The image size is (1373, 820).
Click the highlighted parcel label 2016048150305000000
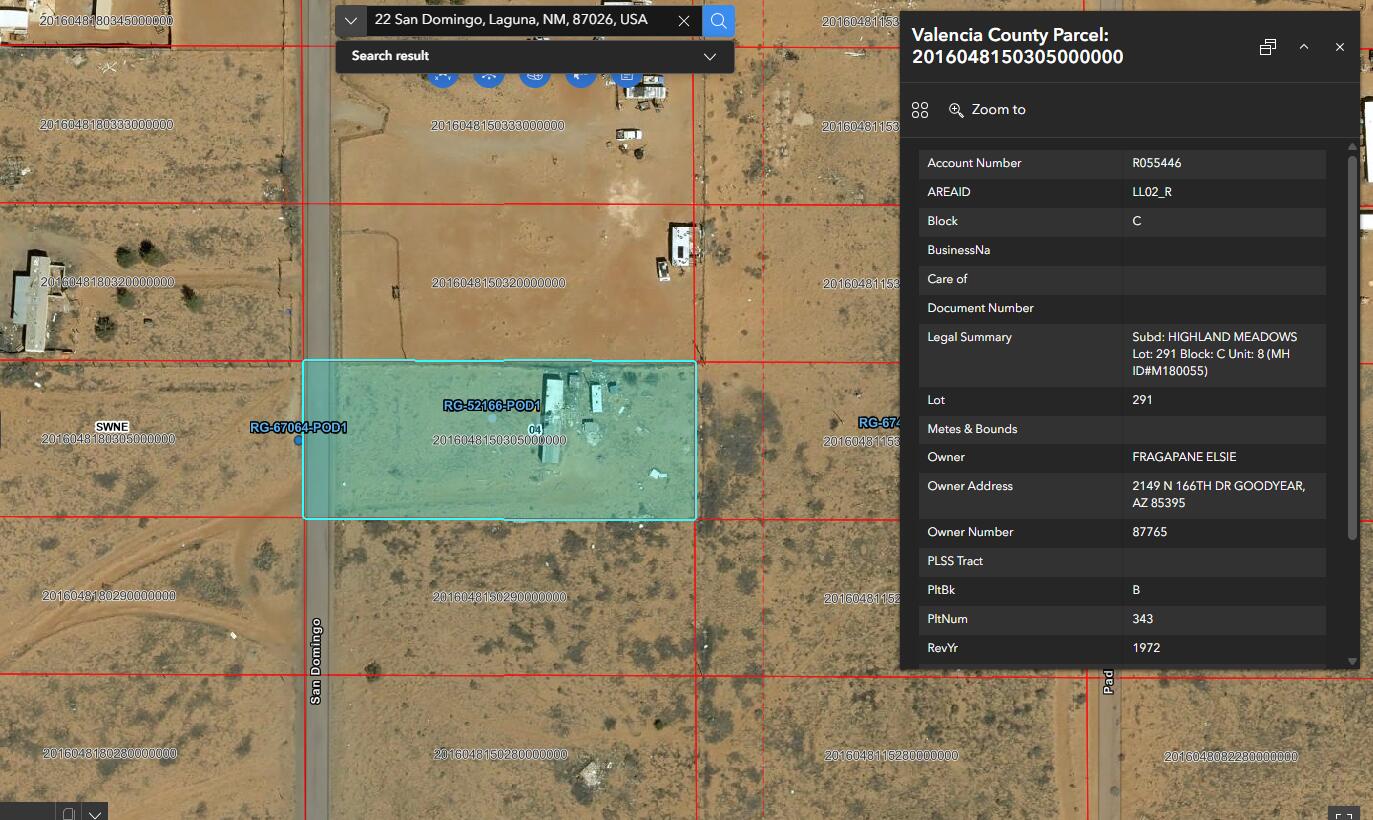click(x=500, y=441)
